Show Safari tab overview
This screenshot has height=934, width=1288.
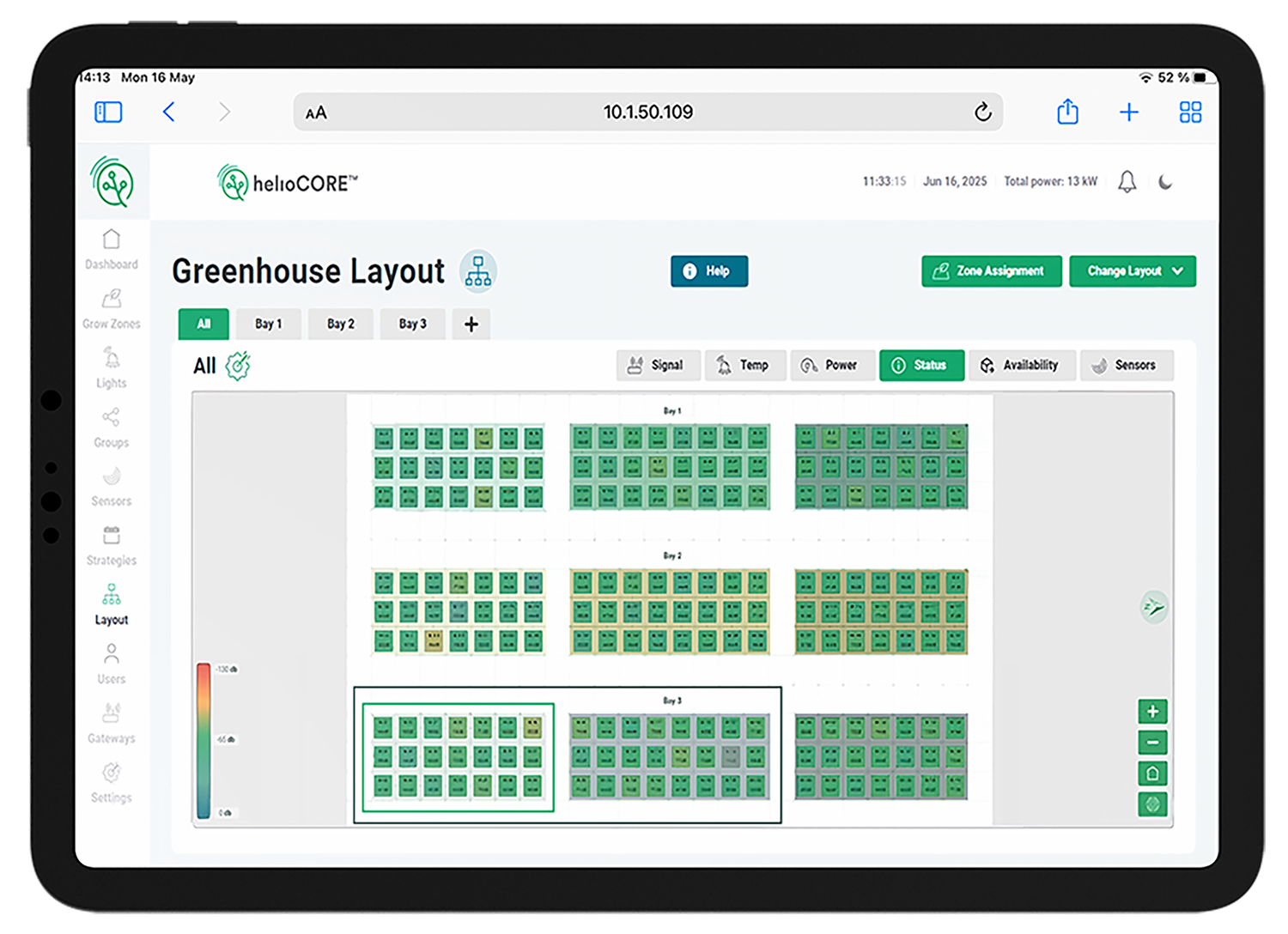point(1190,112)
